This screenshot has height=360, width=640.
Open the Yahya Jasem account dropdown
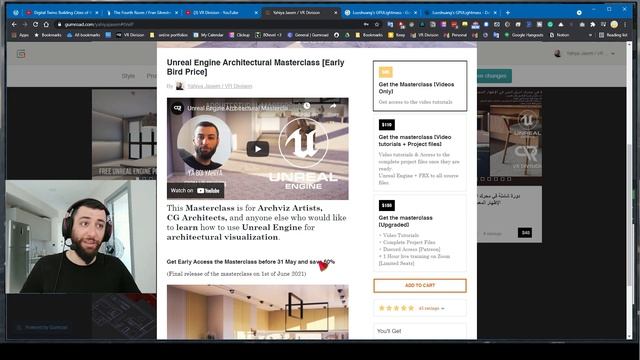click(x=584, y=53)
